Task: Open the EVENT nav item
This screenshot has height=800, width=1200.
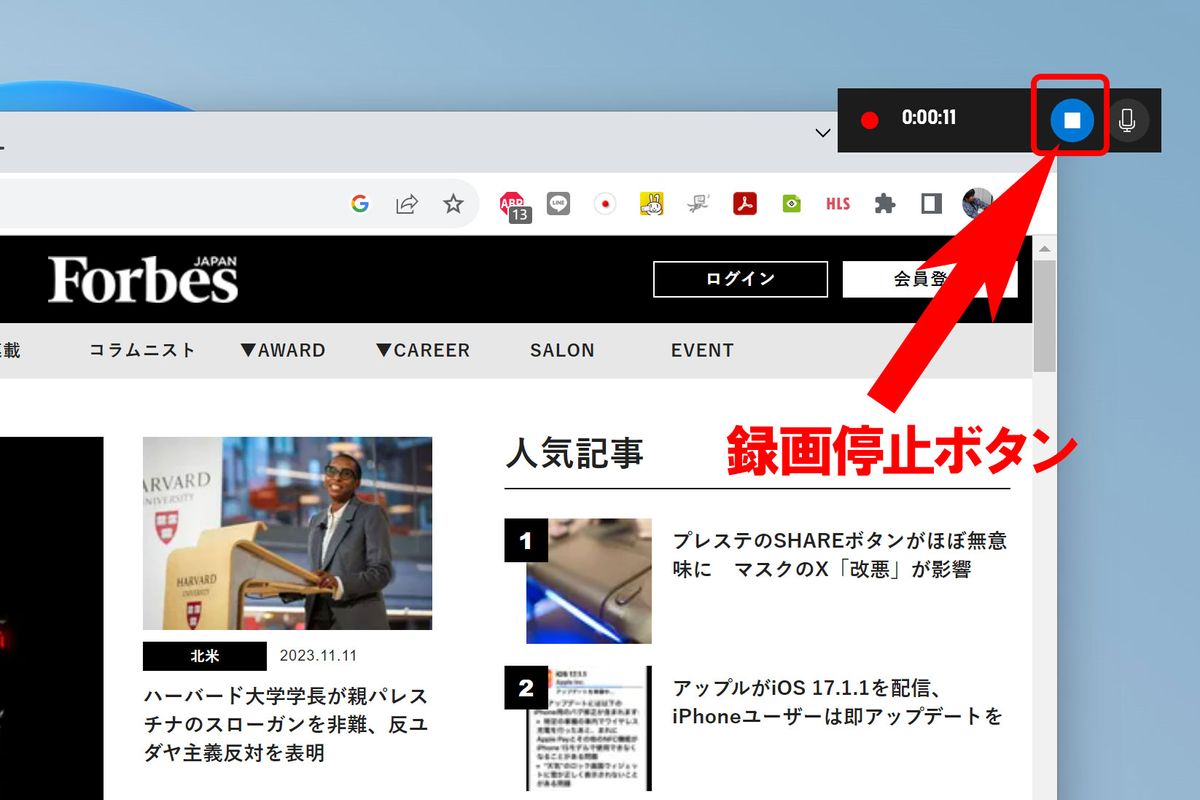Action: (x=702, y=350)
